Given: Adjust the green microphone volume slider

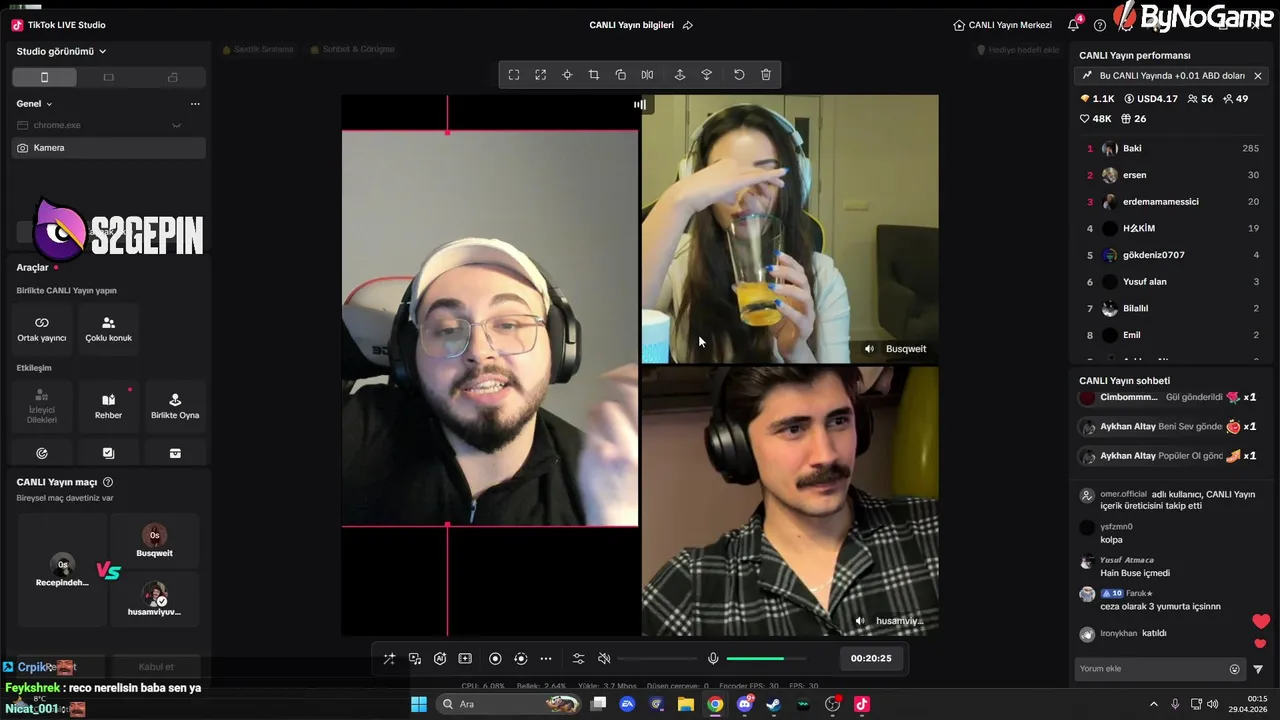Looking at the screenshot, I should click(x=768, y=659).
